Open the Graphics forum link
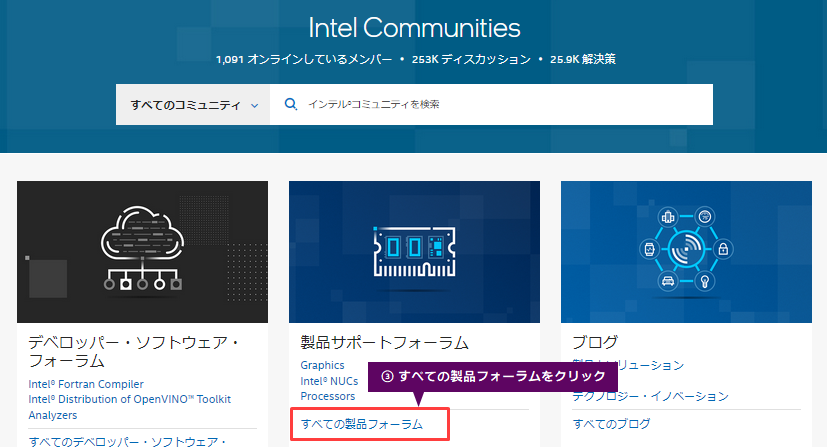 [322, 365]
